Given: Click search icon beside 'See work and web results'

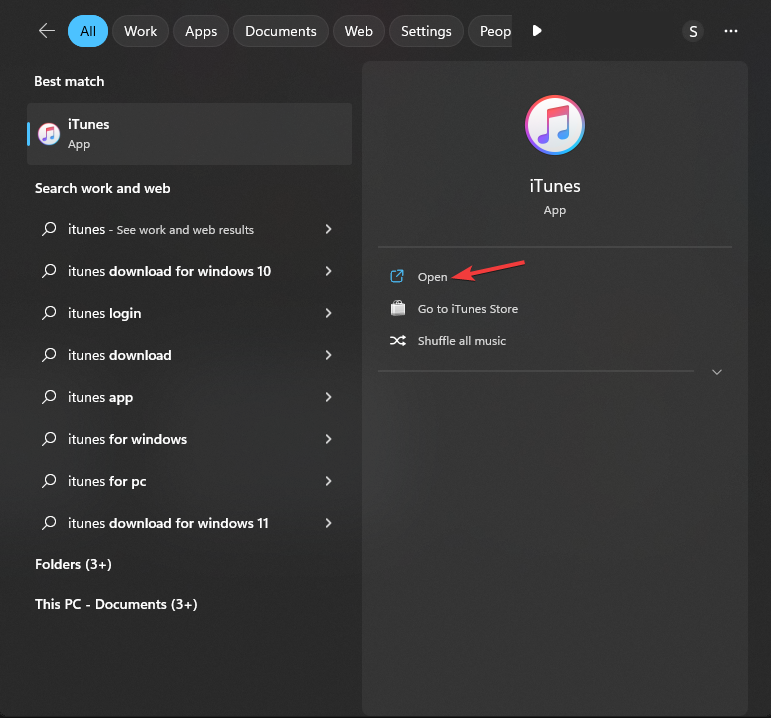Looking at the screenshot, I should (49, 229).
